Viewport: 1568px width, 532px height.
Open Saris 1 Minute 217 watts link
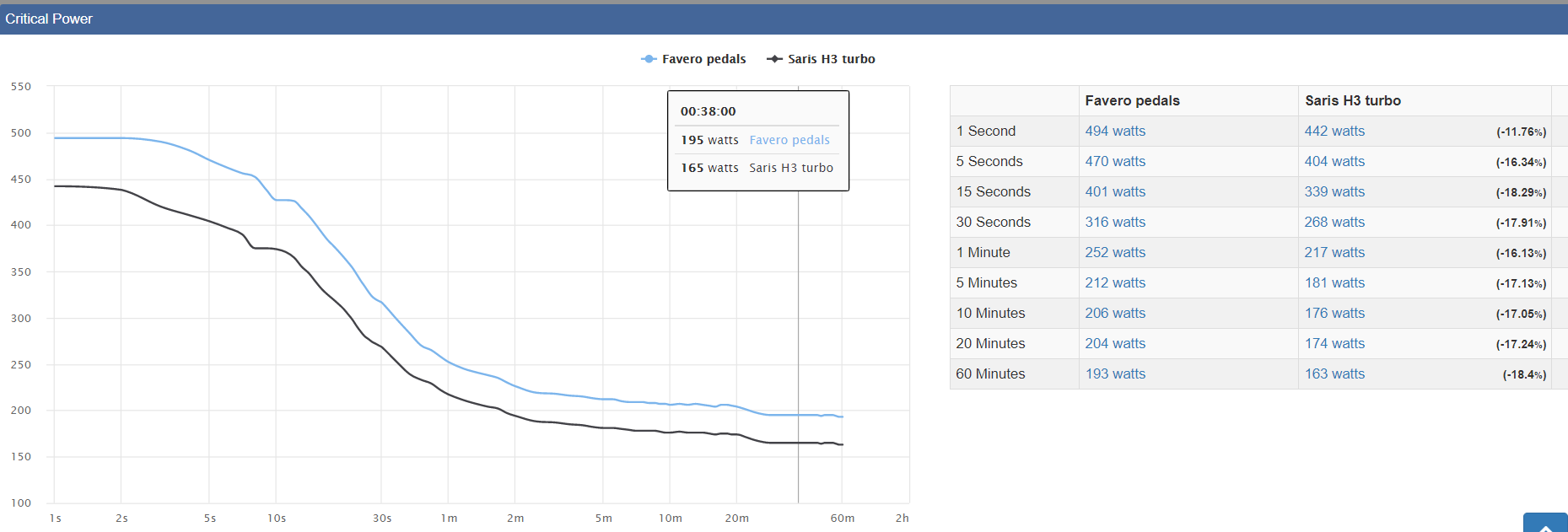click(1334, 252)
